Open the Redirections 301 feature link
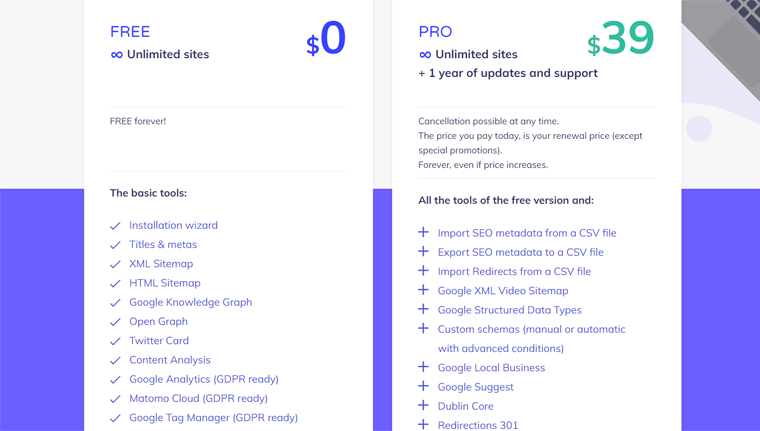The height and width of the screenshot is (431, 760). (x=477, y=425)
